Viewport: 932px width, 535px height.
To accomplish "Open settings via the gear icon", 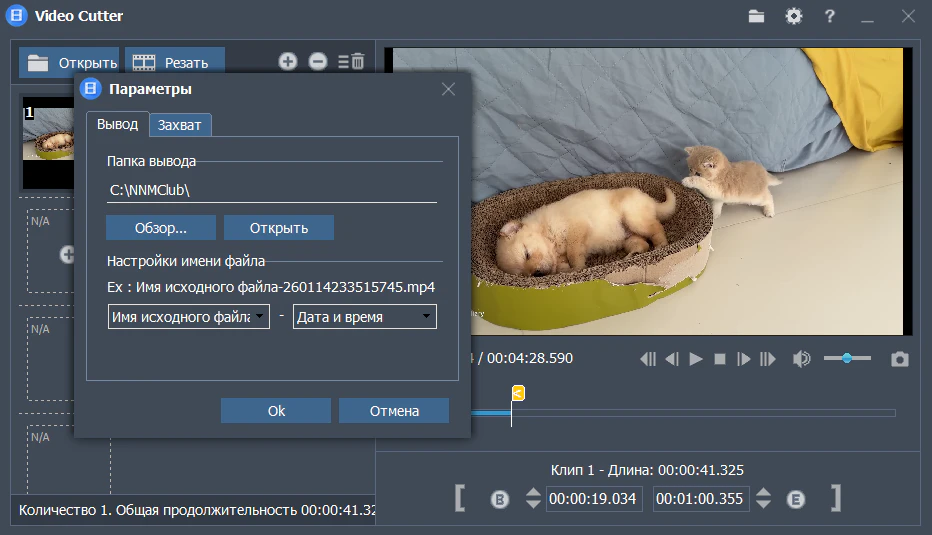I will click(x=793, y=16).
